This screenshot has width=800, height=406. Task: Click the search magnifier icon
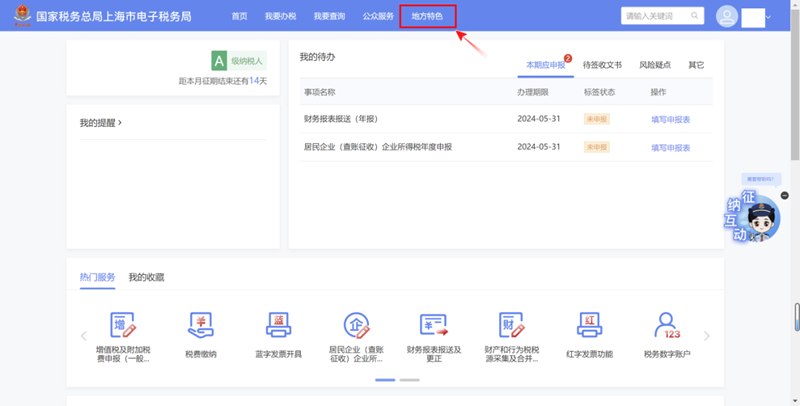(x=695, y=16)
